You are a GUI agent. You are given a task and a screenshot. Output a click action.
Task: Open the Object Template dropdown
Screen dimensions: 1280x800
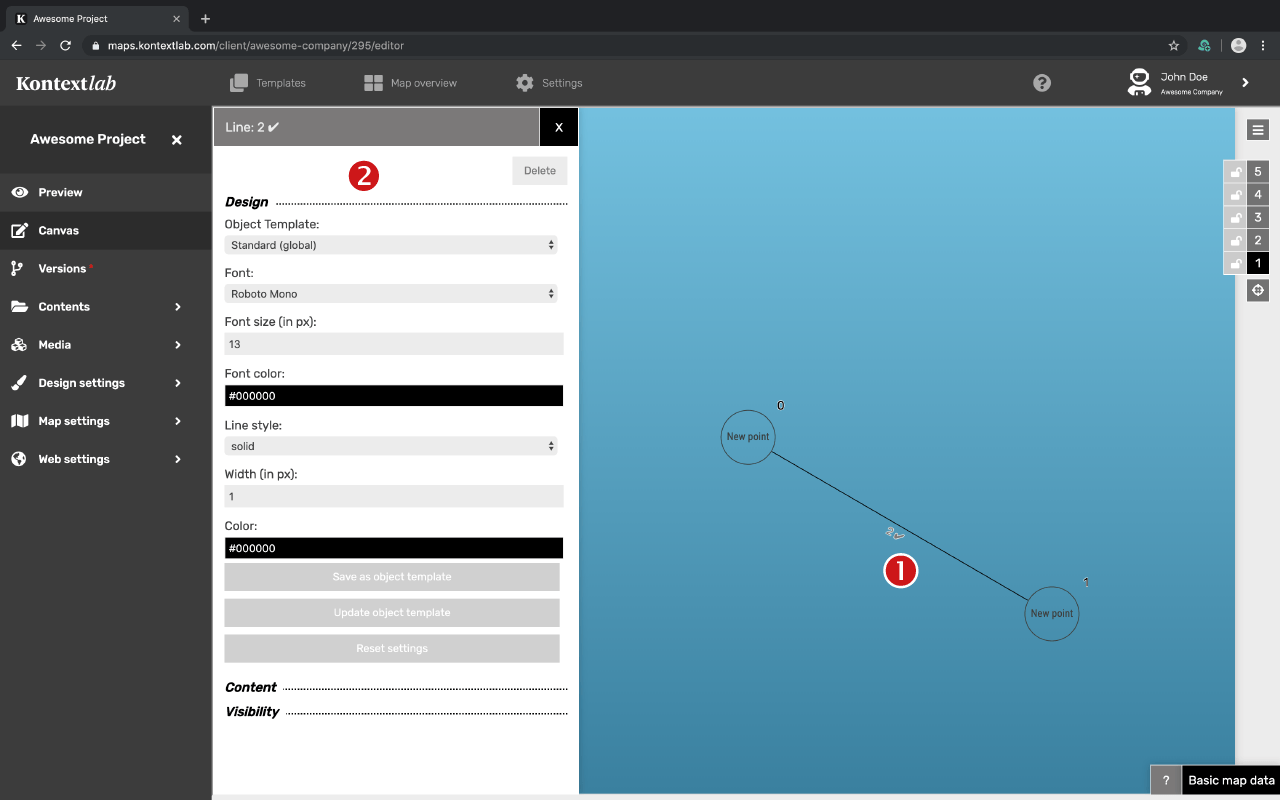coord(391,245)
